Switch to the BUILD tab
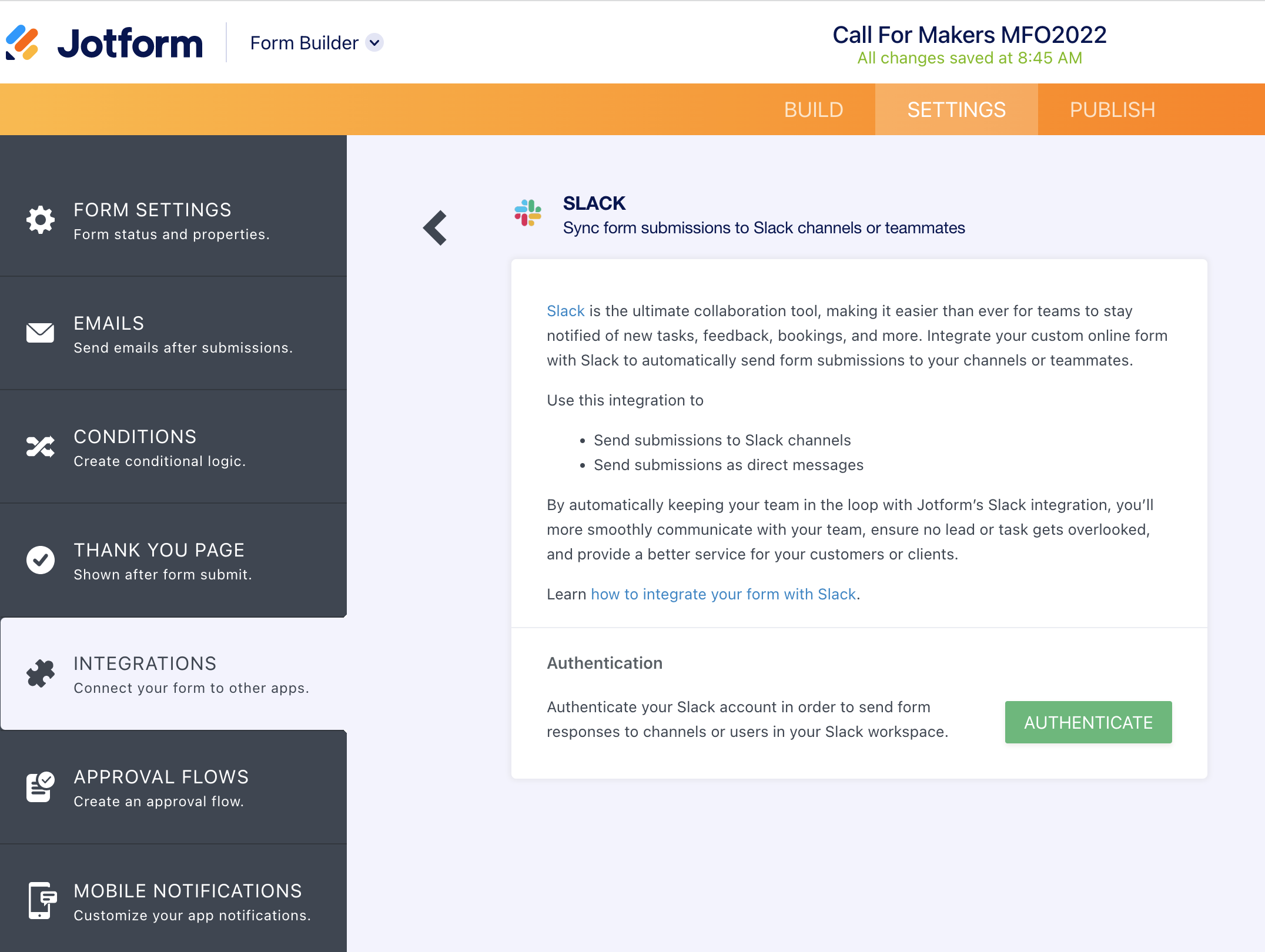Image resolution: width=1265 pixels, height=952 pixels. [814, 110]
